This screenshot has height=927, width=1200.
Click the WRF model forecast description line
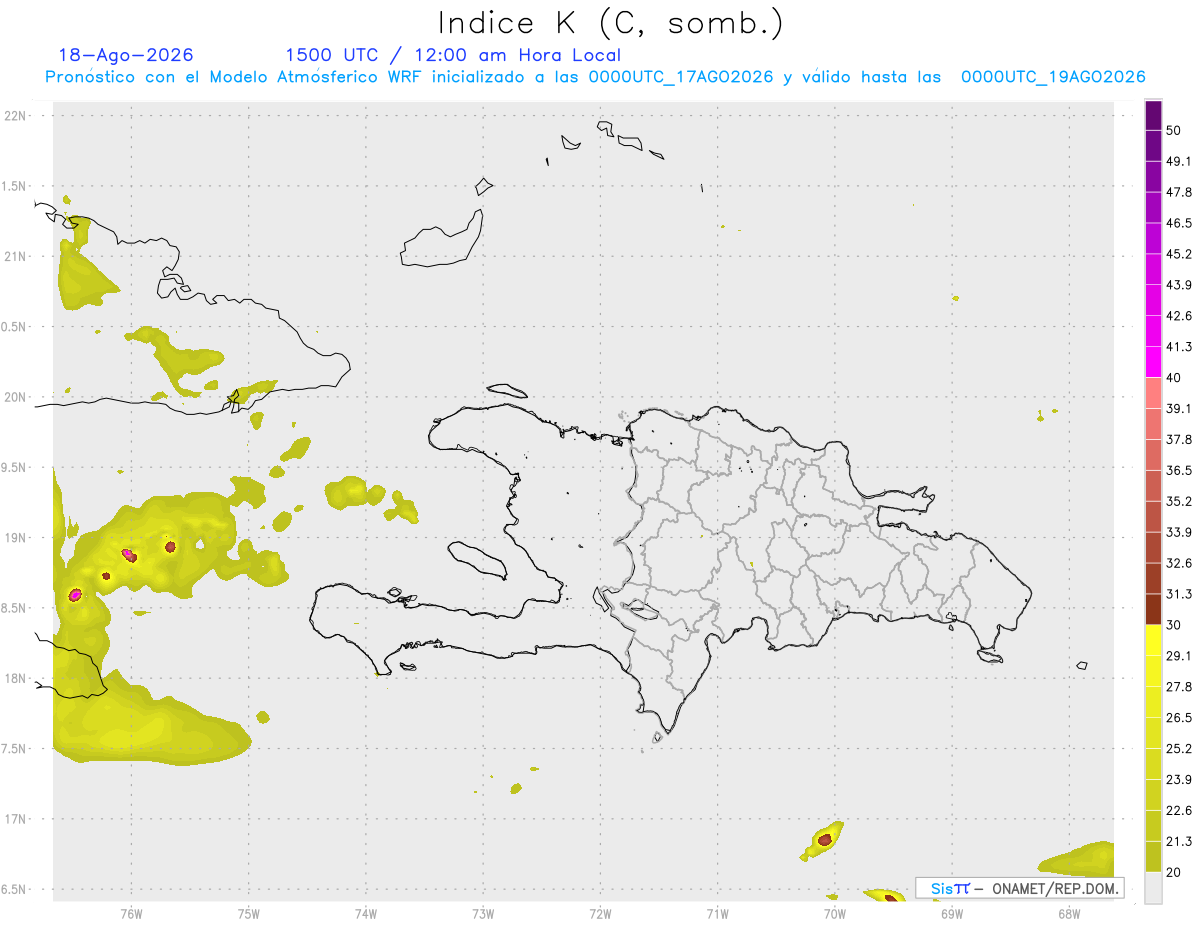(x=595, y=77)
